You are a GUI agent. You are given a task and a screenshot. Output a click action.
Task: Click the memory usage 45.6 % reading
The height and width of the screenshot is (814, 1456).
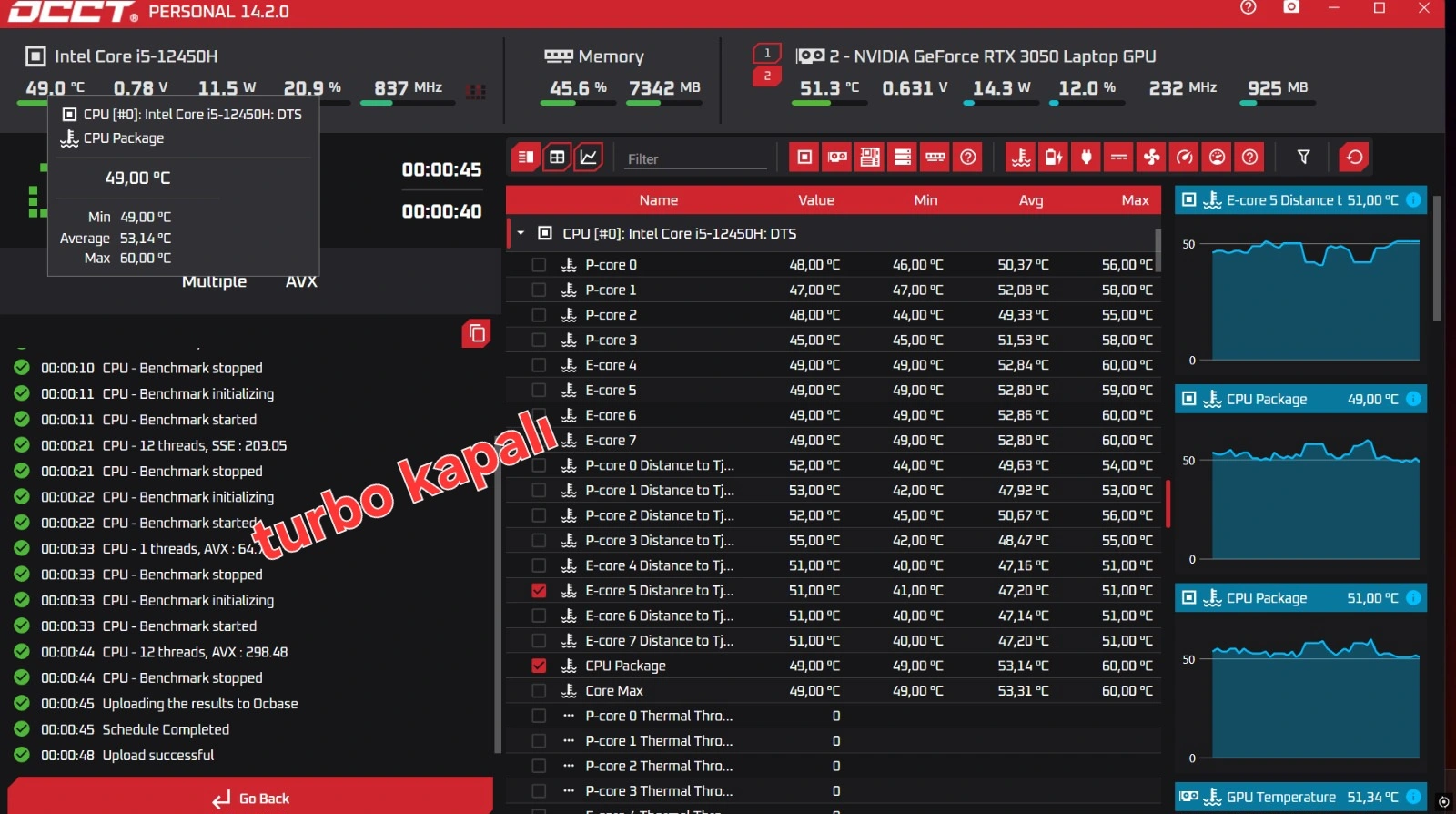[x=578, y=88]
